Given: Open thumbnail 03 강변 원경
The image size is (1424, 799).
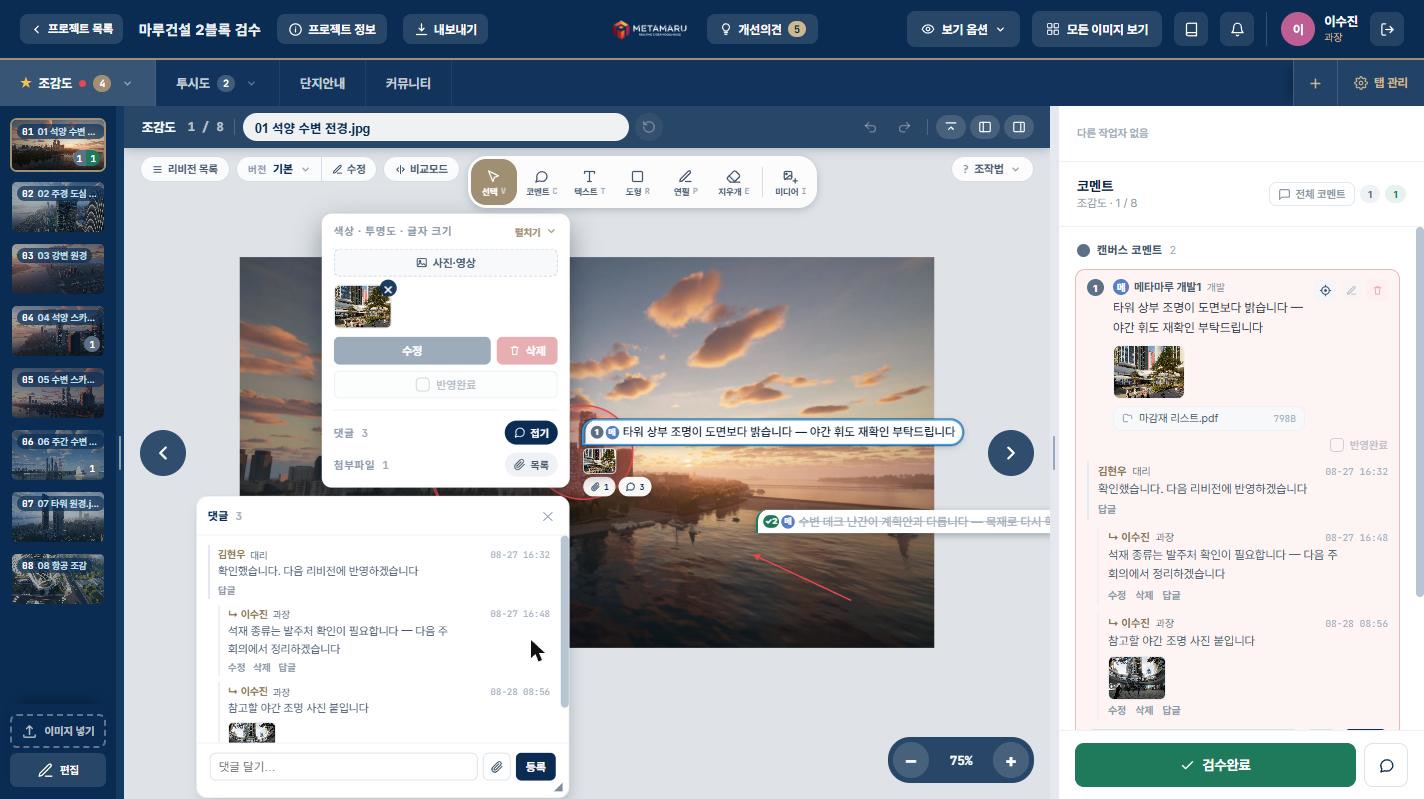Looking at the screenshot, I should pos(57,269).
